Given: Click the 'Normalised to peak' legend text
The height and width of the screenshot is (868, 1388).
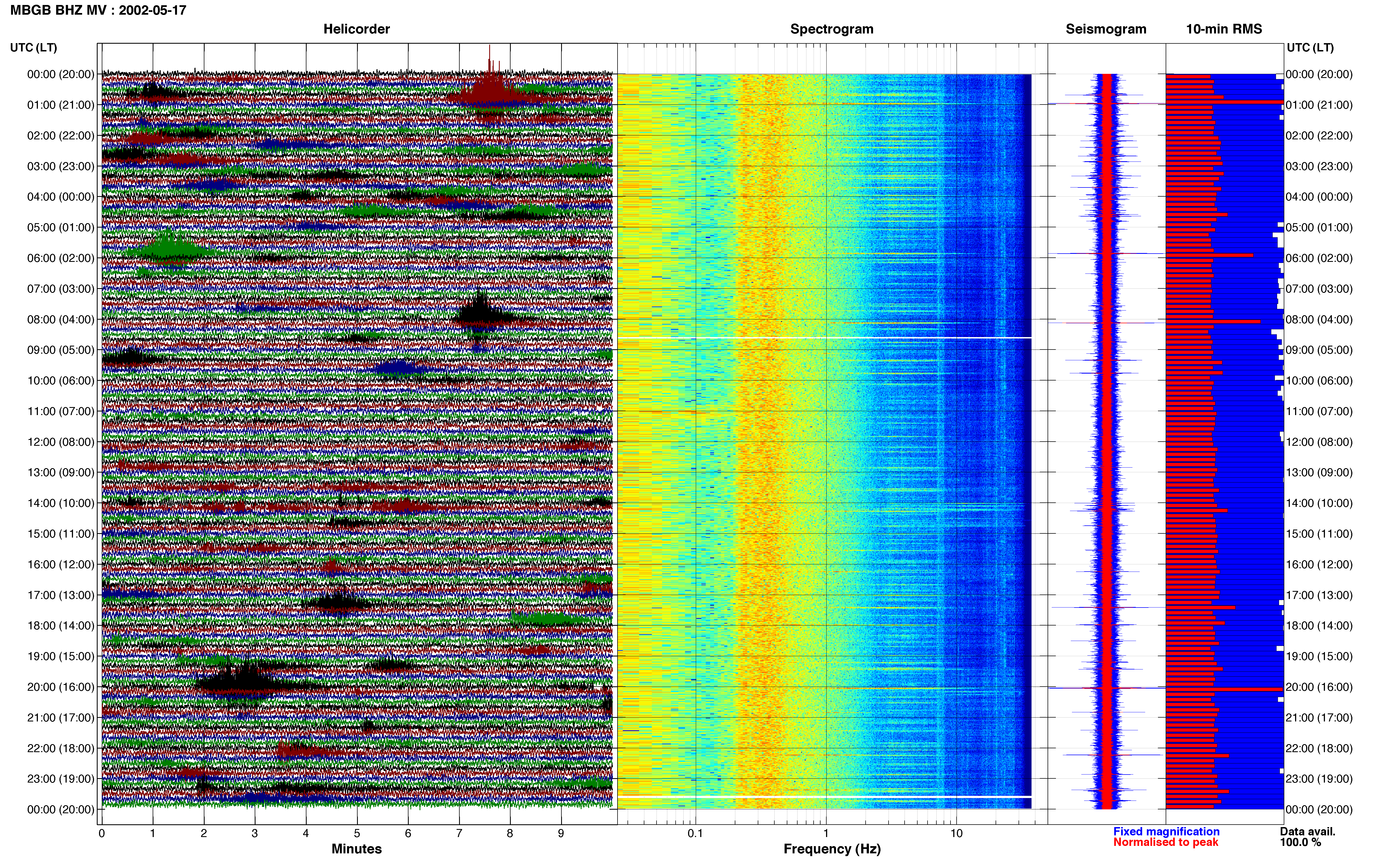Looking at the screenshot, I should tap(1165, 842).
